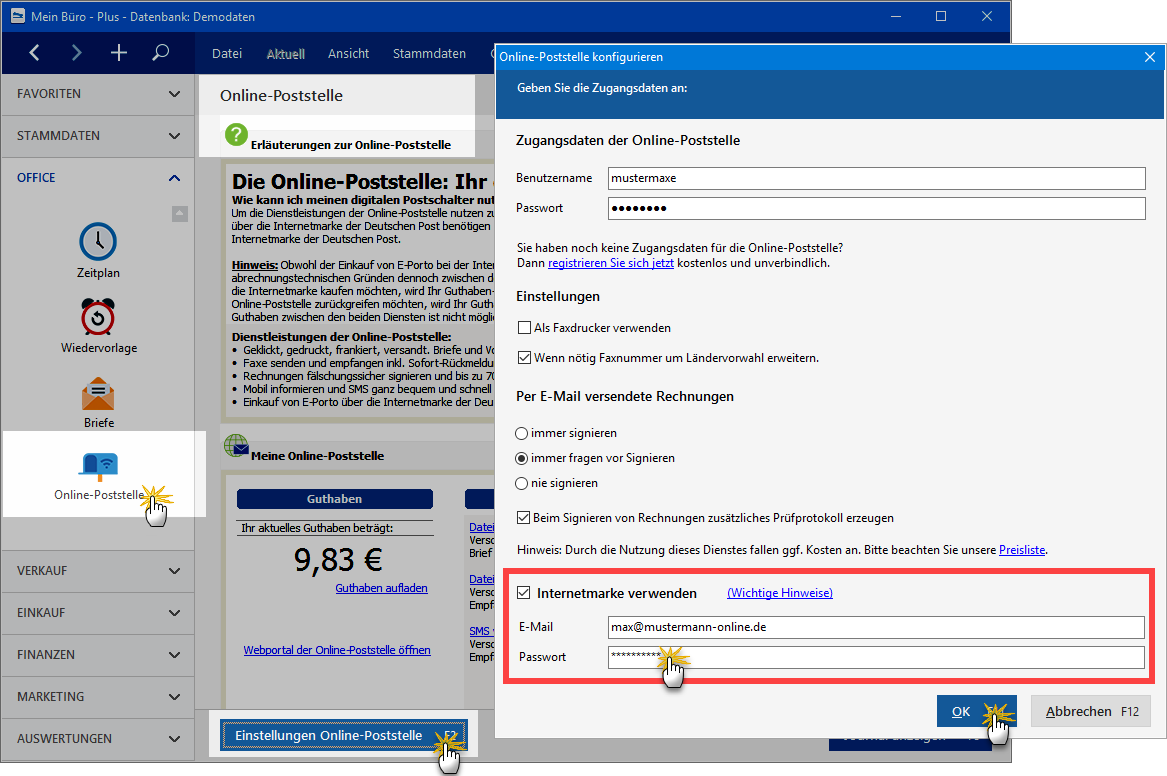The height and width of the screenshot is (776, 1167).
Task: Close the Online-Poststelle konfigurieren dialog
Action: point(1150,57)
